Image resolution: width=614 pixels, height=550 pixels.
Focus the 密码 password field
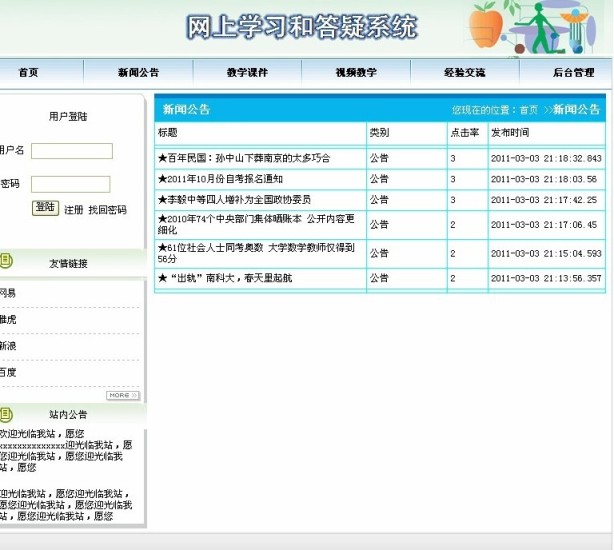click(x=70, y=184)
